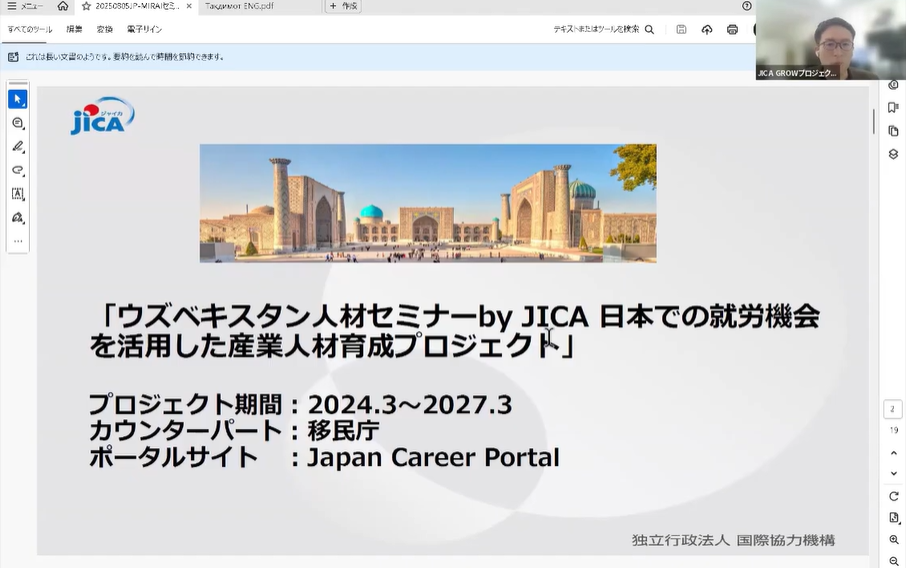The height and width of the screenshot is (568, 906).
Task: Click the save floppy disk icon
Action: (681, 29)
